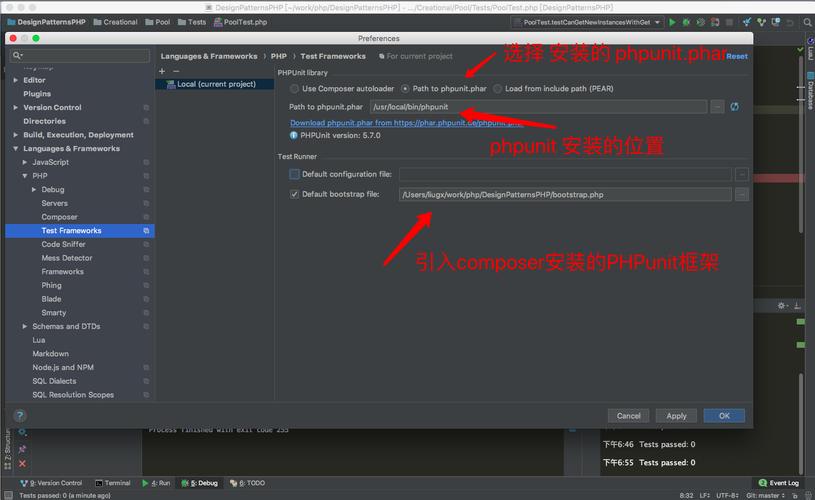The height and width of the screenshot is (500, 815).
Task: Click the Event Log button
Action: tap(779, 483)
